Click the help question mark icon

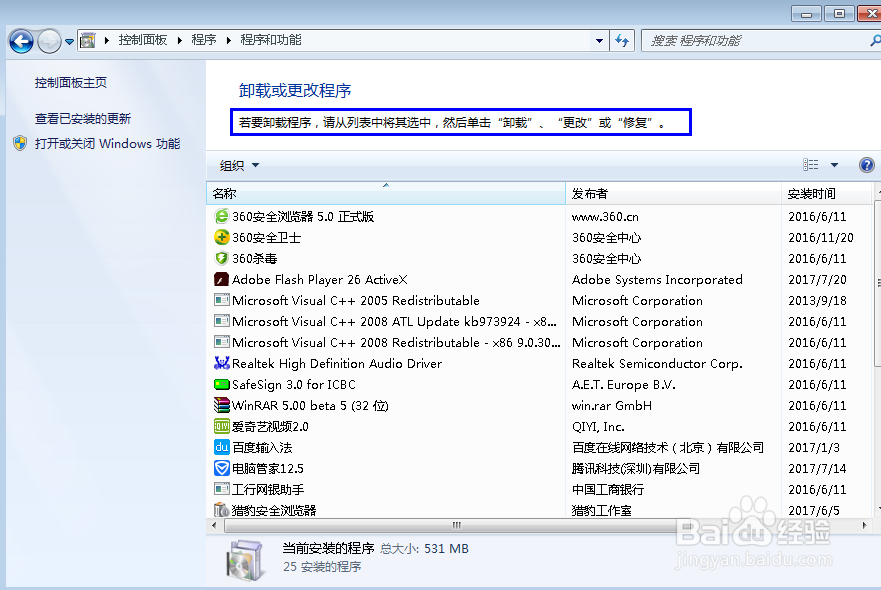click(866, 165)
